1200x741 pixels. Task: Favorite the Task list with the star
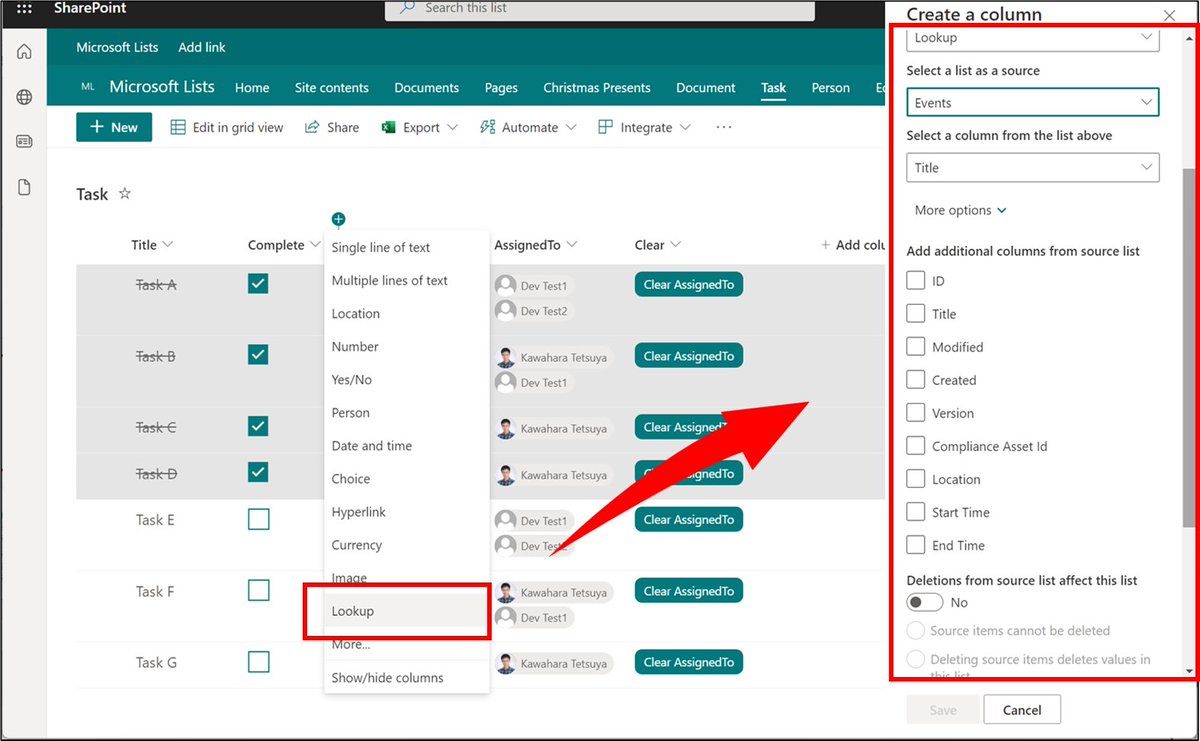pyautogui.click(x=125, y=194)
